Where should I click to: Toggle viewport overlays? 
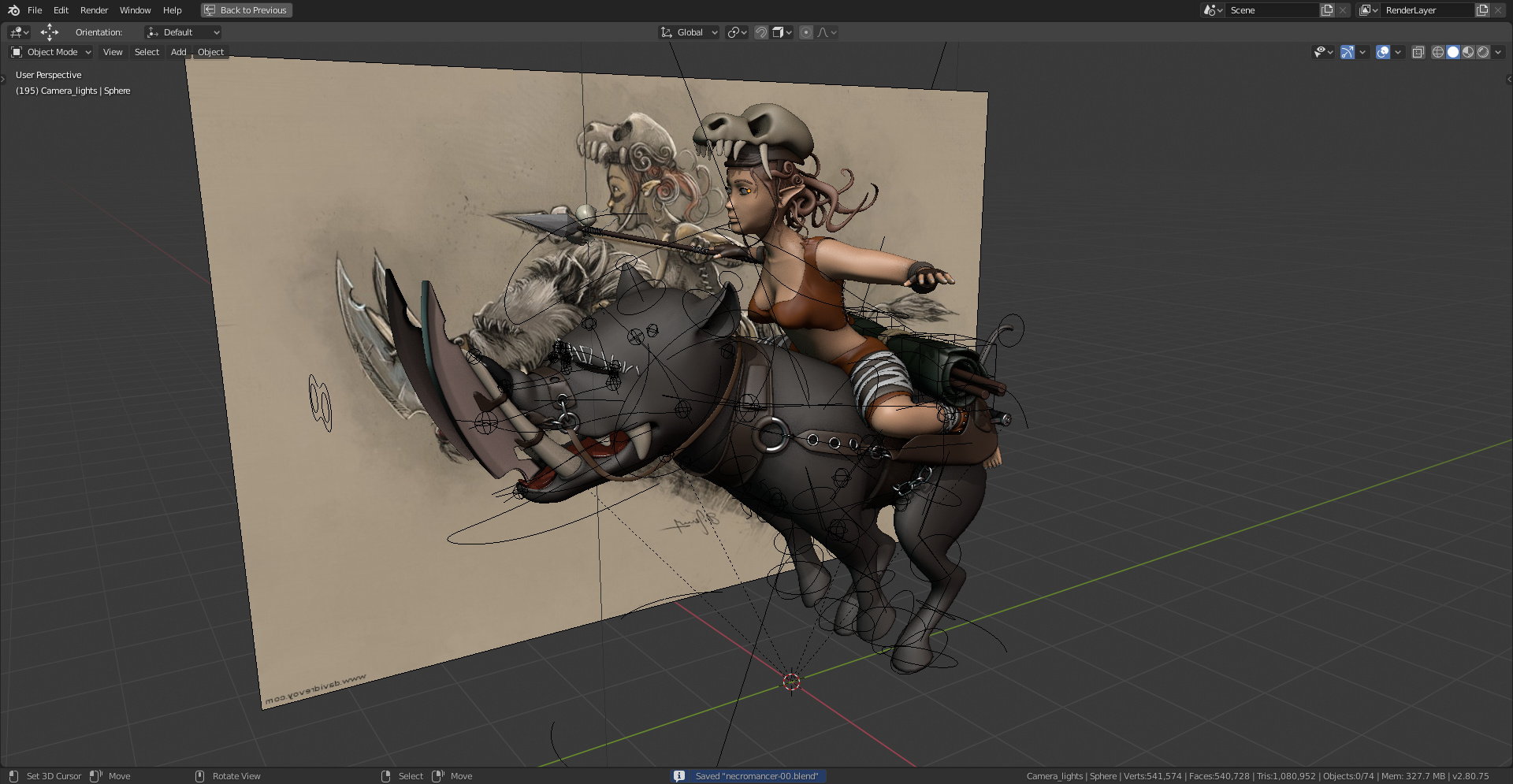[1383, 52]
